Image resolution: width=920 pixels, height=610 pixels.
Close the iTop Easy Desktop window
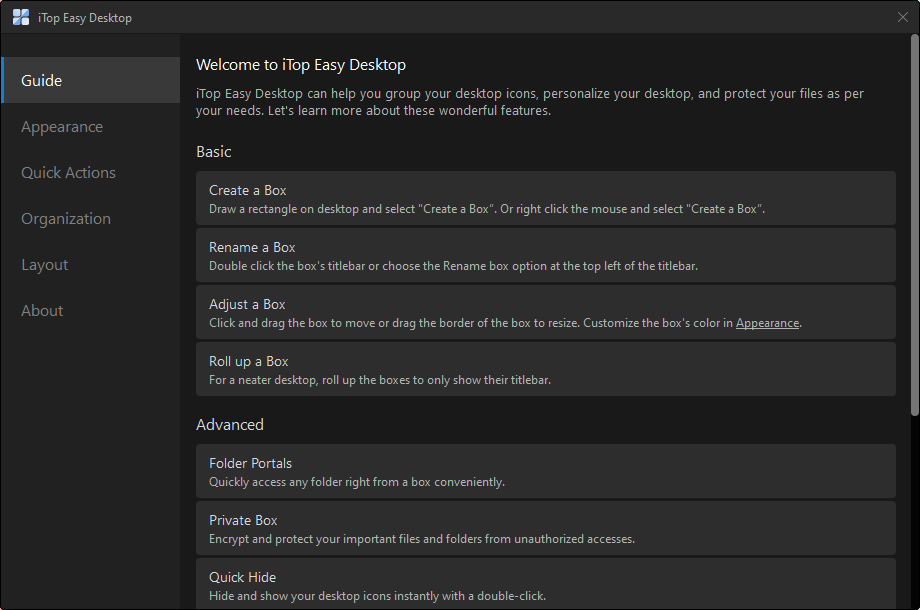(x=903, y=17)
